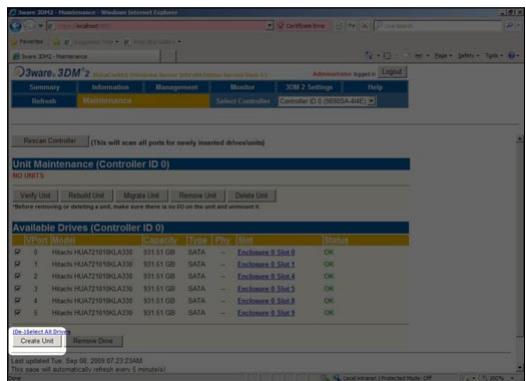Open 3DM 2 Settings menu
Screen dimensions: 526x381
coord(309,87)
